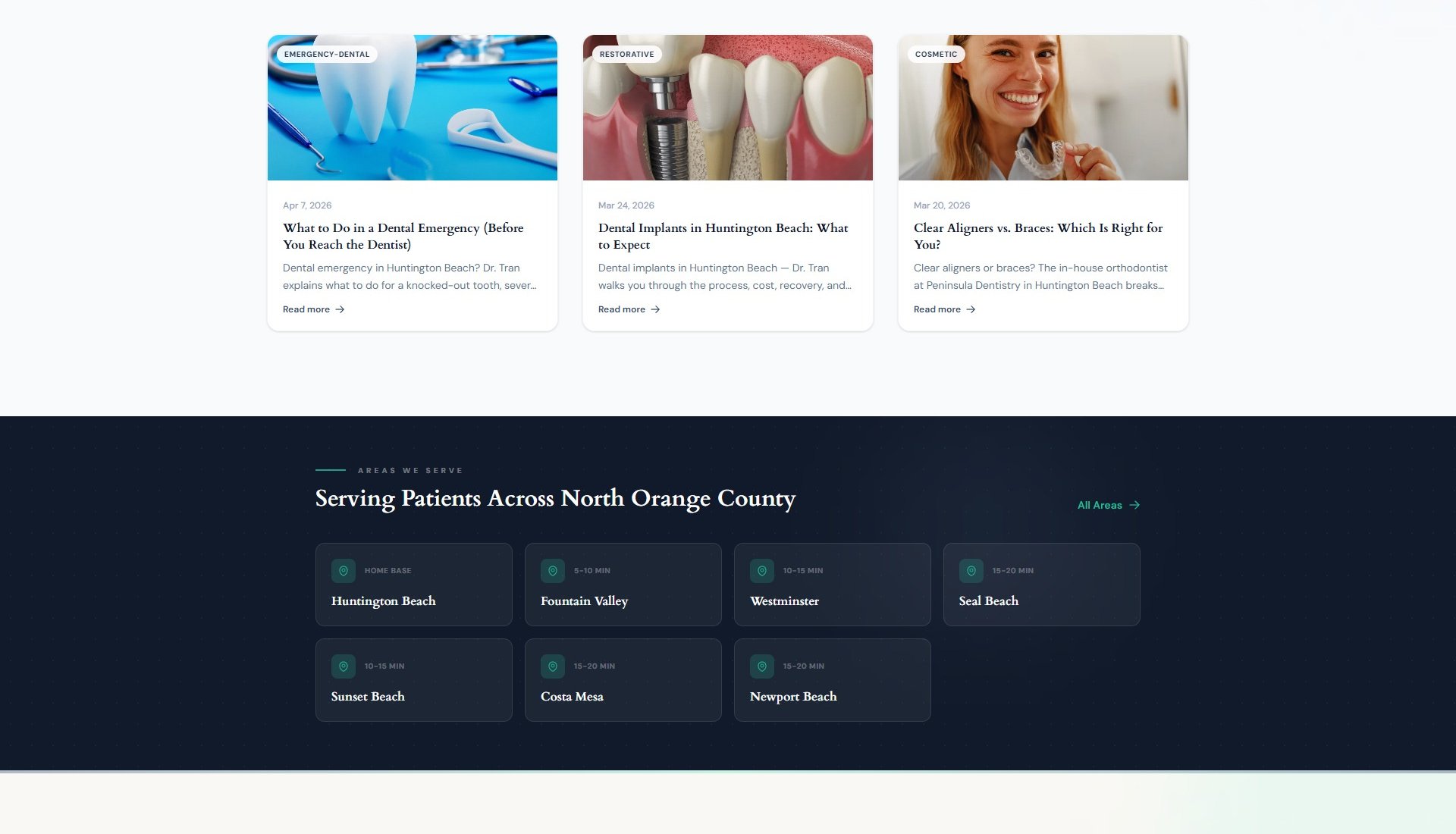This screenshot has height=834, width=1456.
Task: Select the Newport Beach area card
Action: tap(833, 680)
